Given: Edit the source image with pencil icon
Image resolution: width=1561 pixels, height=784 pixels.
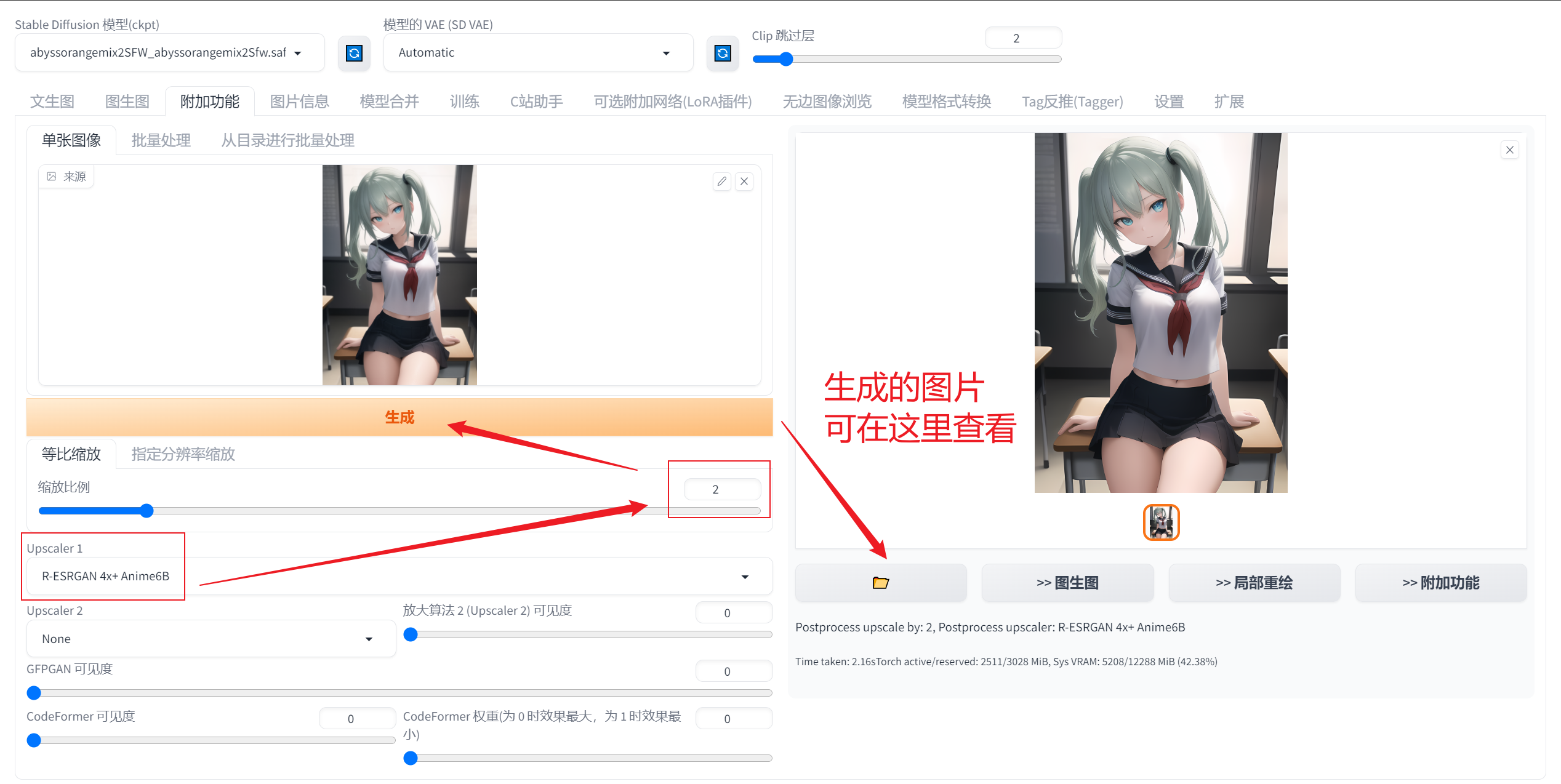Looking at the screenshot, I should pos(721,182).
